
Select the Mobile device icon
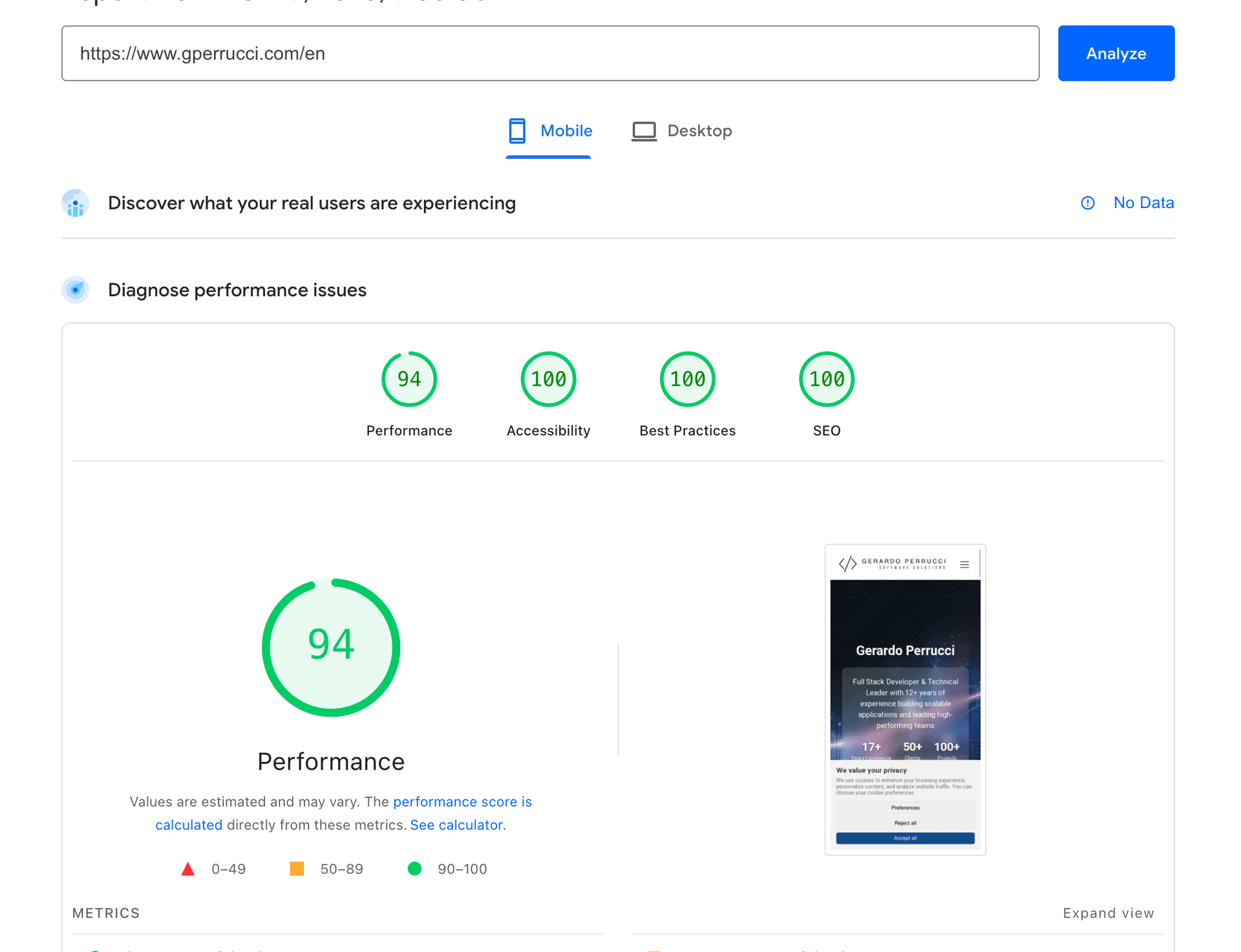point(516,131)
